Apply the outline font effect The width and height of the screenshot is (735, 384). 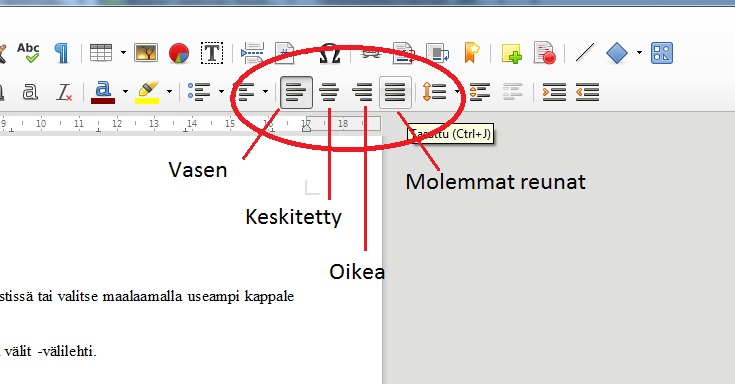(x=30, y=92)
